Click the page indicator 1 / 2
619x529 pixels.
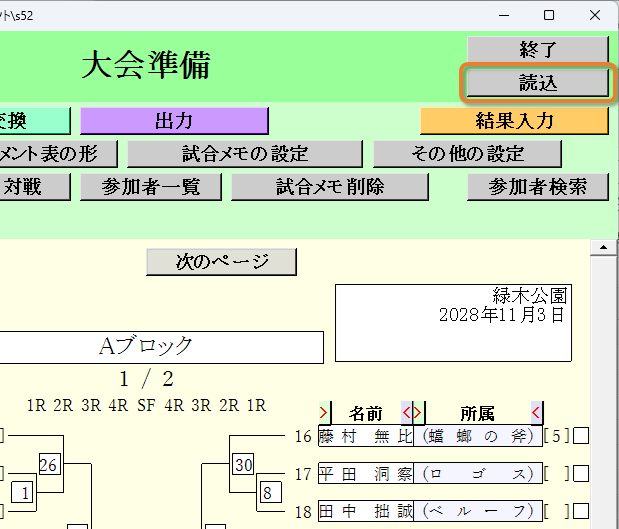point(146,379)
